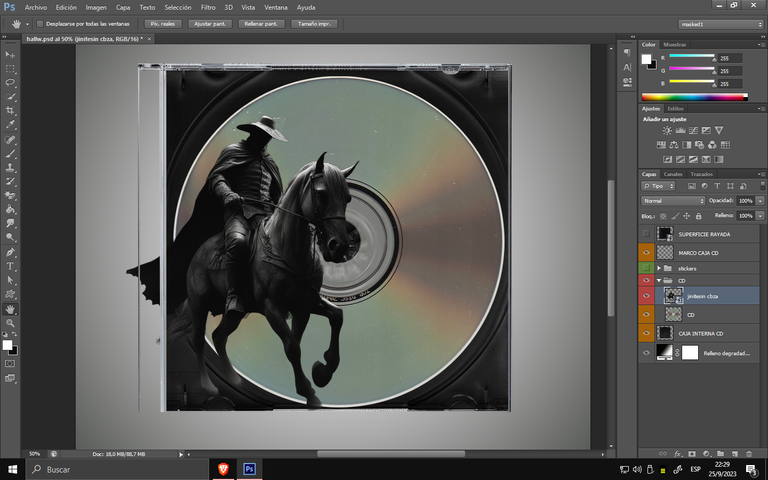The height and width of the screenshot is (480, 768).
Task: Open the Archivo menu
Action: tap(36, 7)
